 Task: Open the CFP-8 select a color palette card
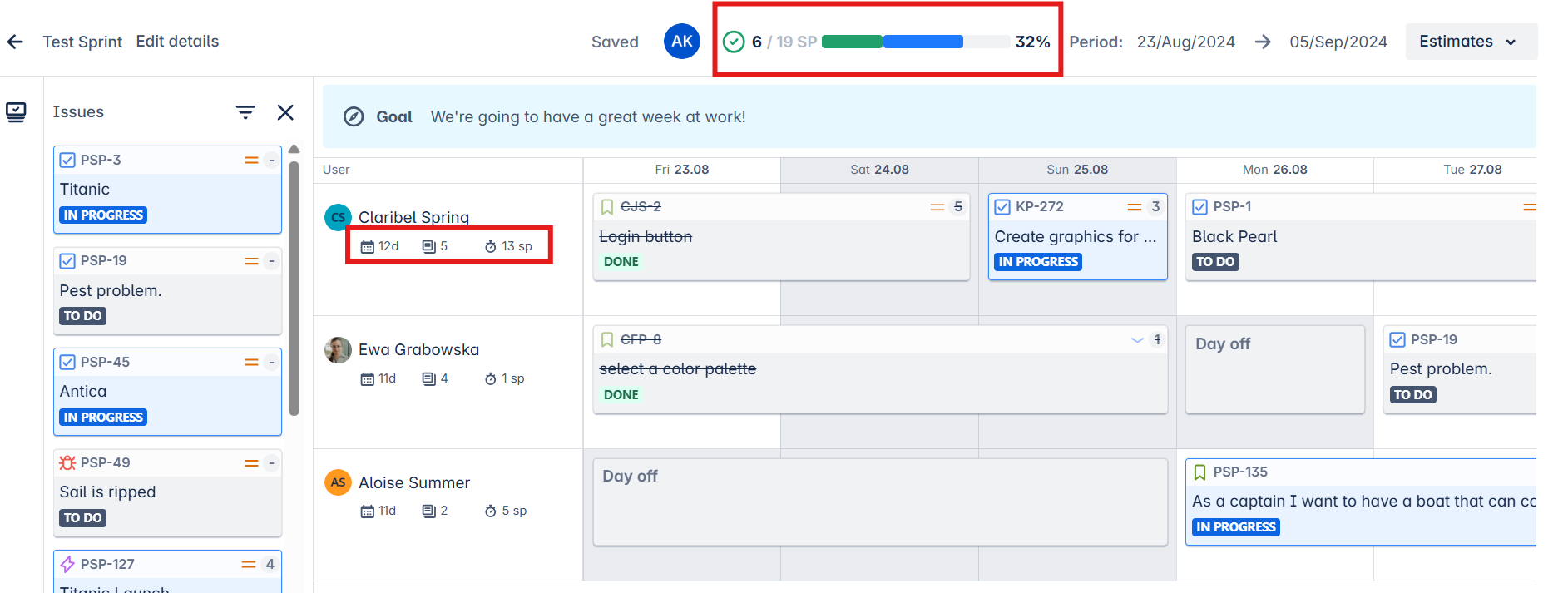click(x=880, y=369)
